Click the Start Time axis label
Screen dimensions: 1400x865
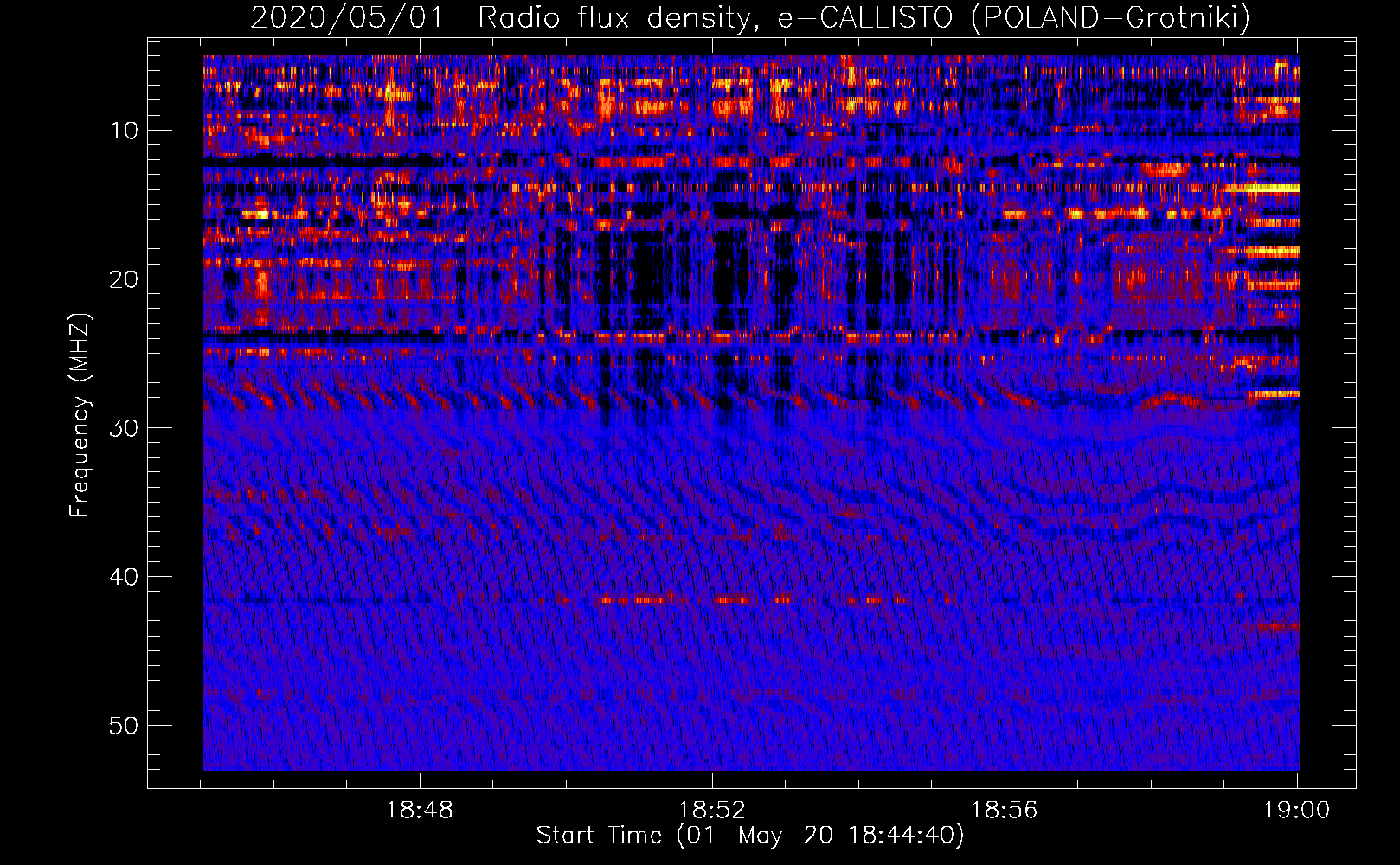pyautogui.click(x=750, y=836)
